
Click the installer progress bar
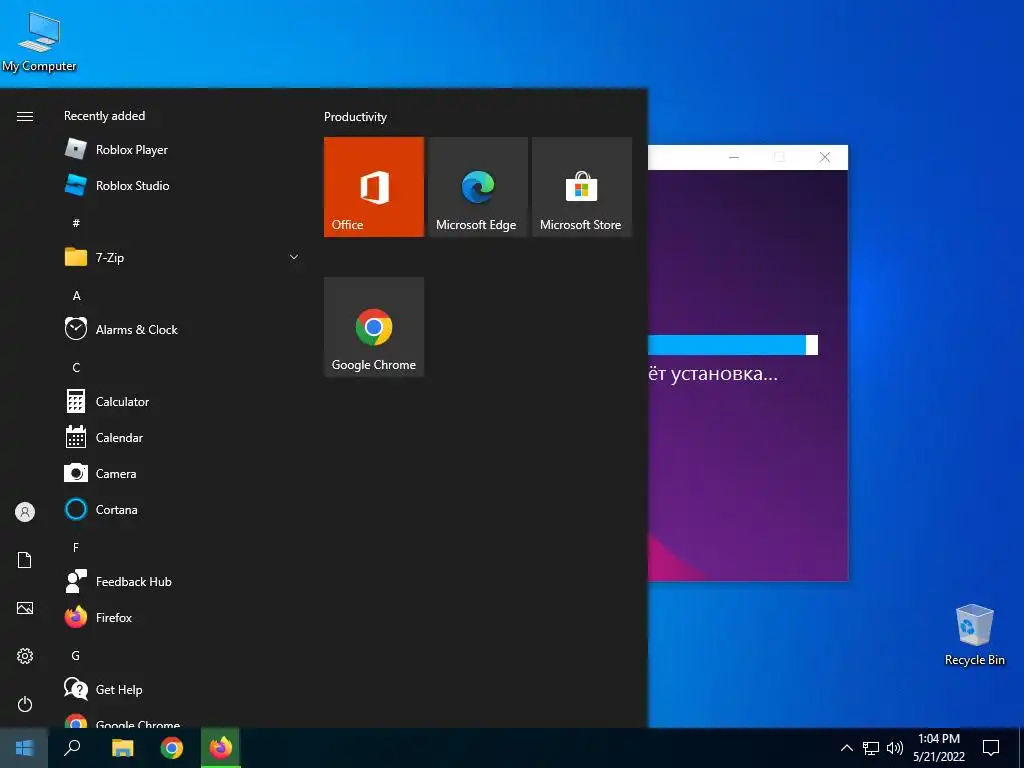coord(733,345)
